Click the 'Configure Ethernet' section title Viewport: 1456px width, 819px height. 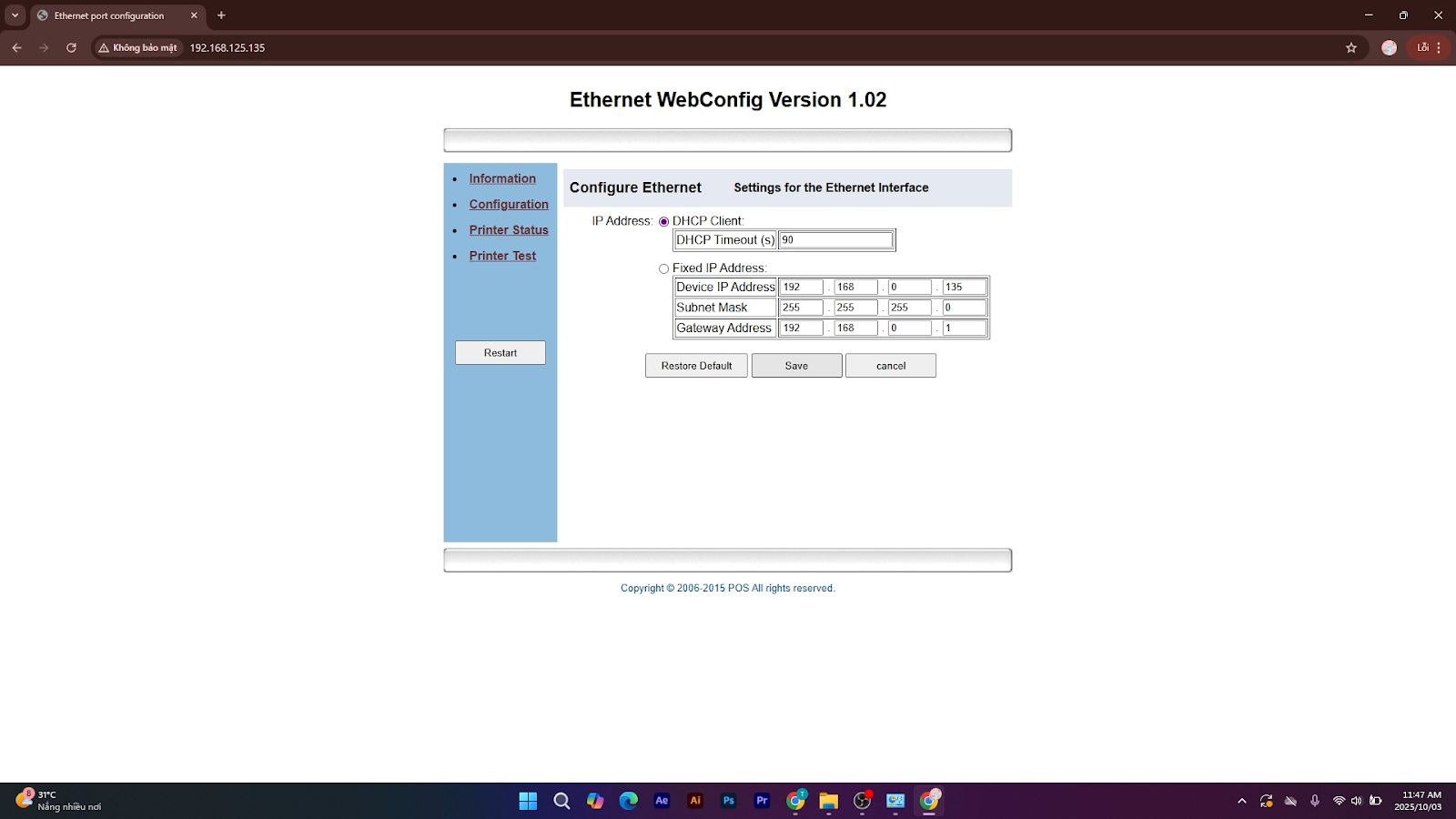tap(635, 187)
